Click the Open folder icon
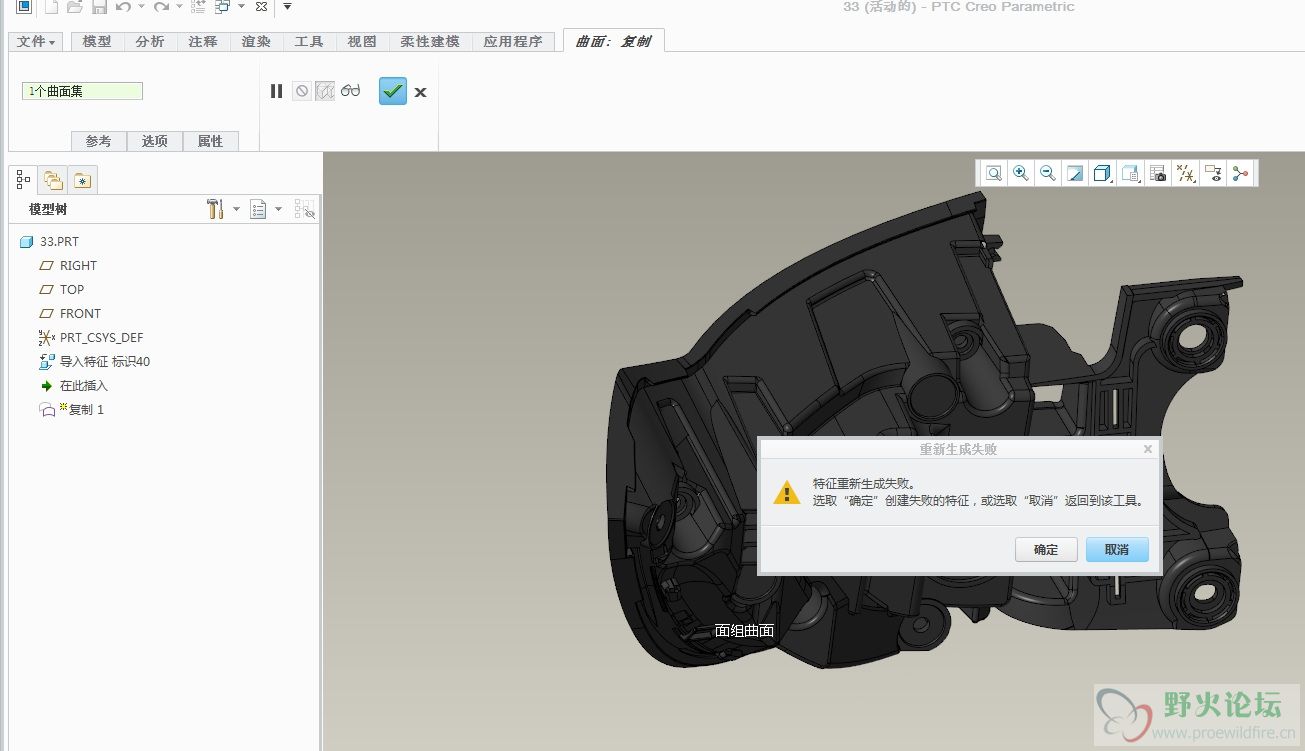 tap(74, 7)
